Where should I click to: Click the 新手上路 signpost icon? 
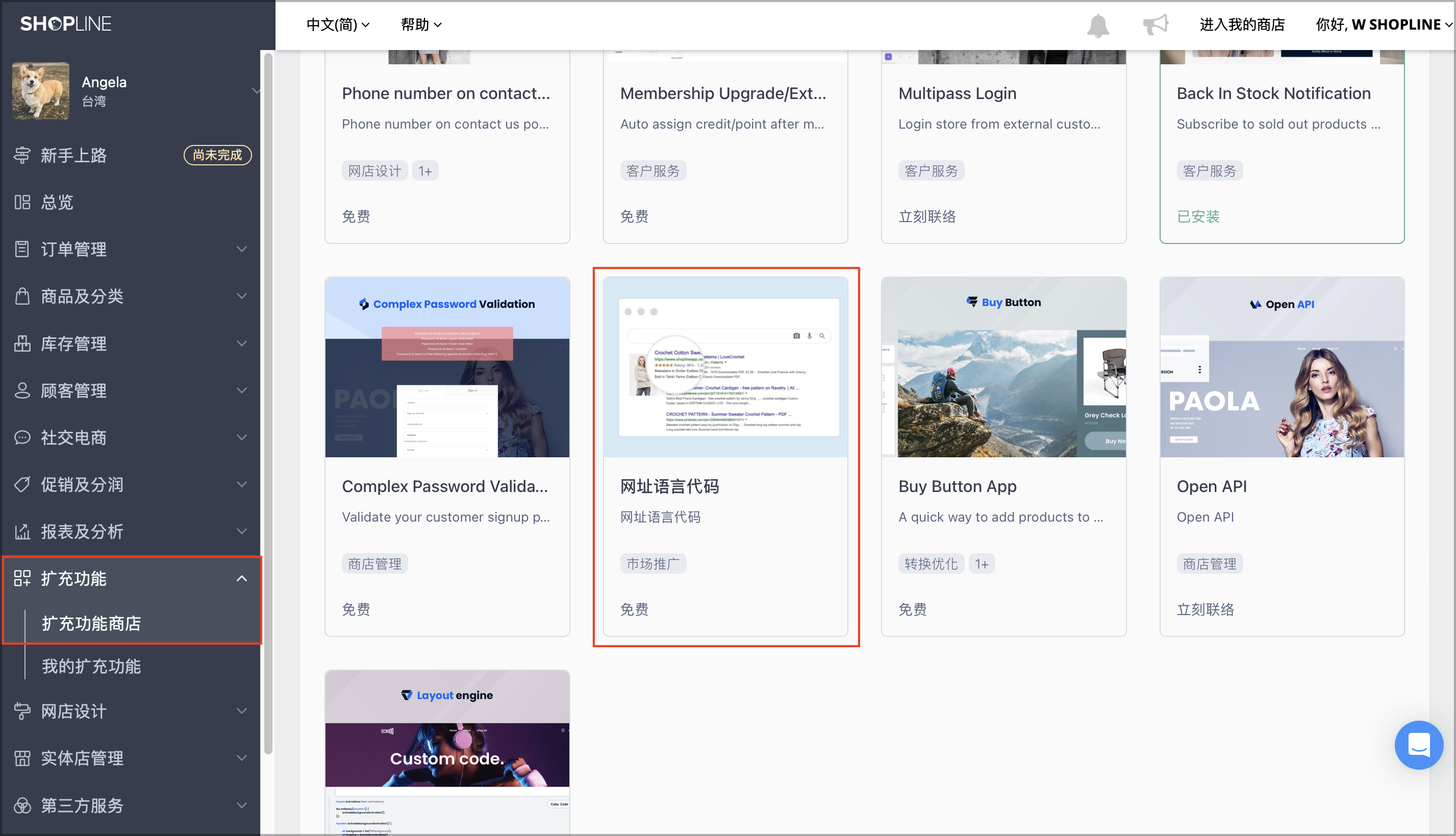tap(22, 155)
